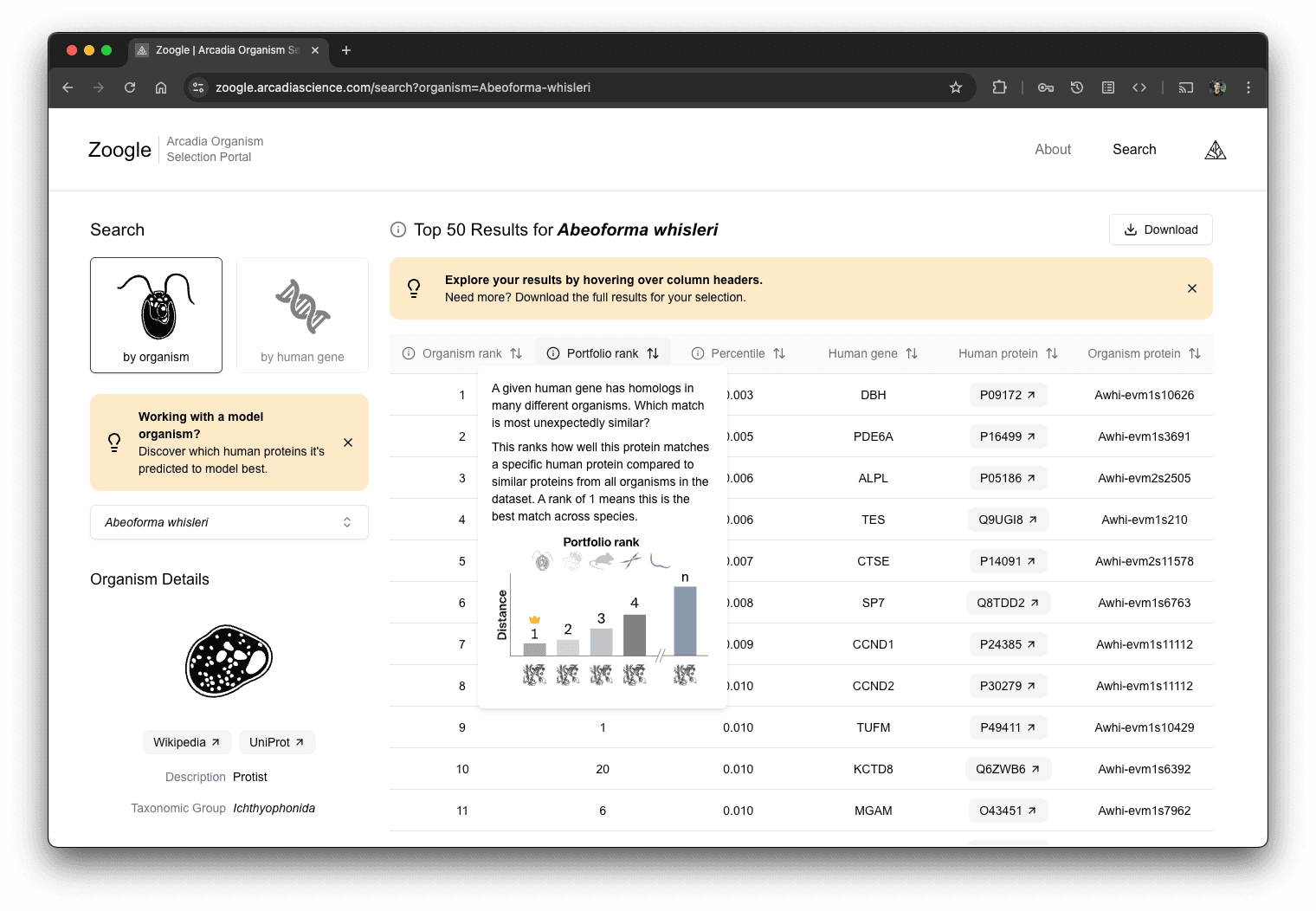Click the Arcadia triangle logo icon
Viewport: 1316px width, 911px height.
coord(1215,151)
